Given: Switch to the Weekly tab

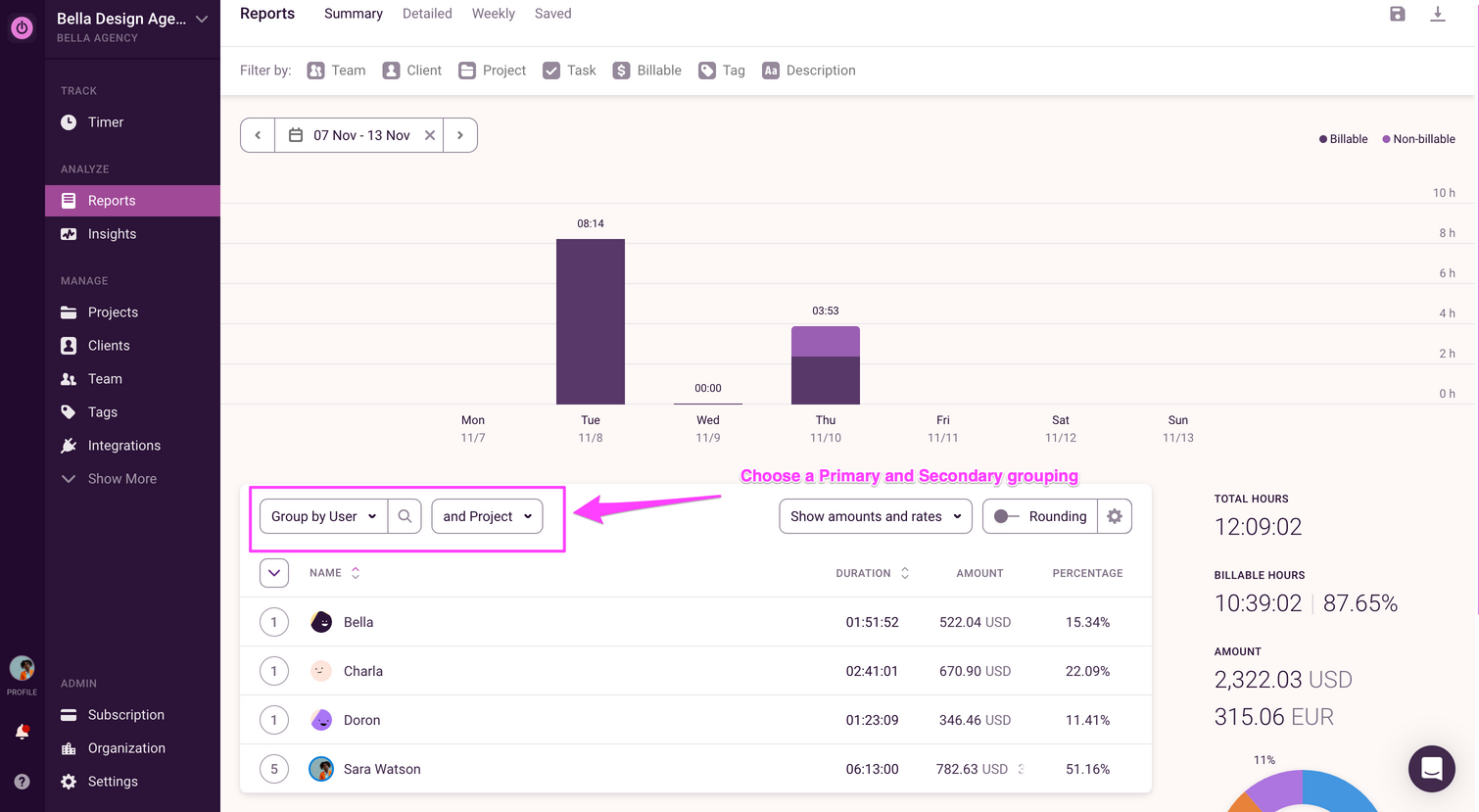Looking at the screenshot, I should [493, 13].
